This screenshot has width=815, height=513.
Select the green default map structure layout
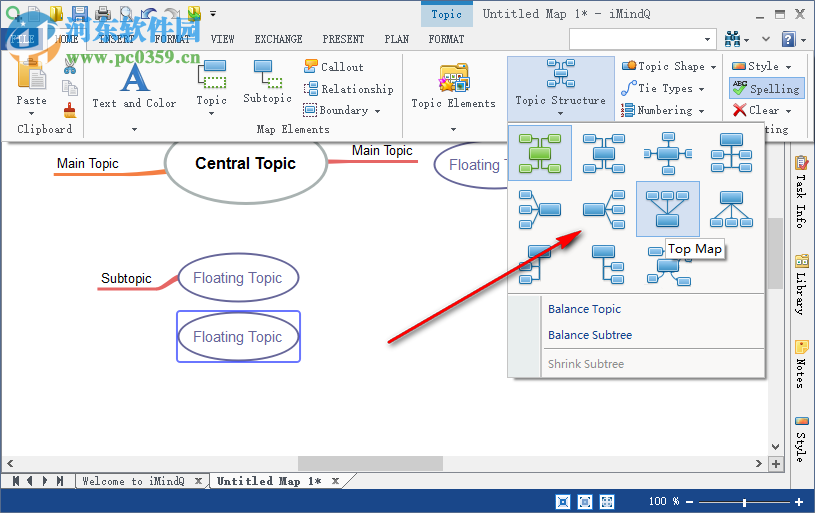pyautogui.click(x=540, y=153)
